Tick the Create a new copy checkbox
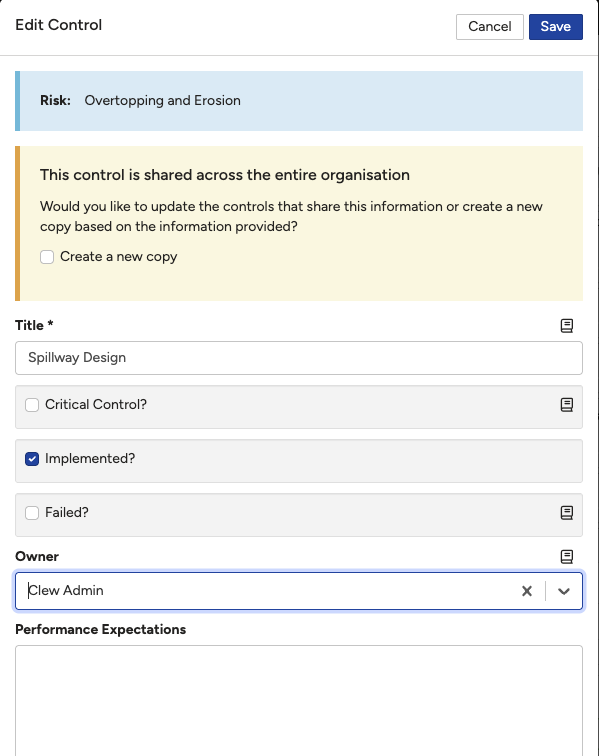The image size is (599, 756). pyautogui.click(x=47, y=257)
